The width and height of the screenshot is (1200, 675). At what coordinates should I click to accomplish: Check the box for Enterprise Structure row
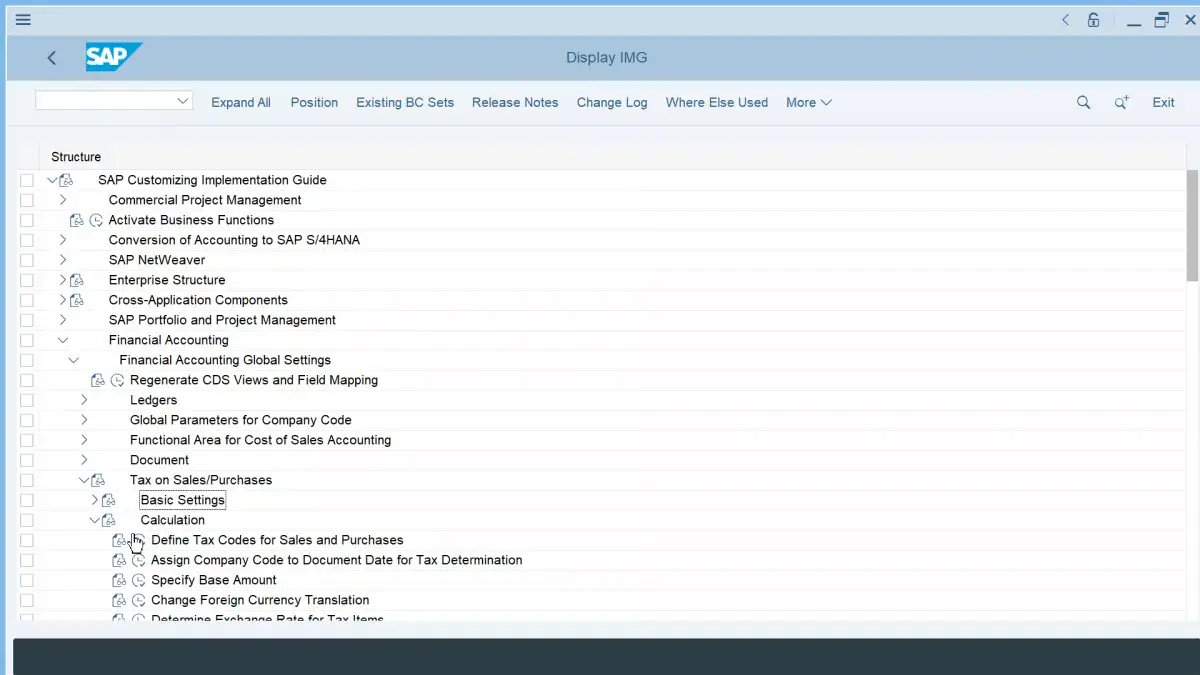point(27,280)
